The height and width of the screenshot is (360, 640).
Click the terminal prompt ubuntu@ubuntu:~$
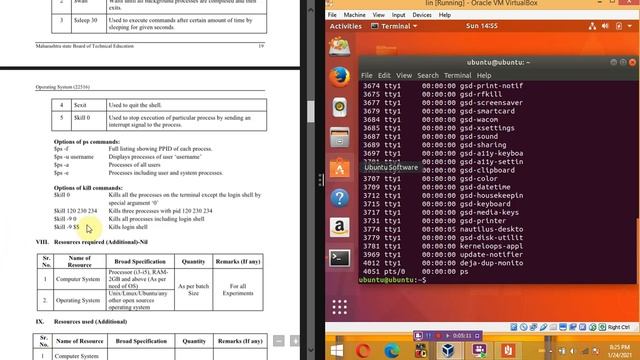[392, 280]
